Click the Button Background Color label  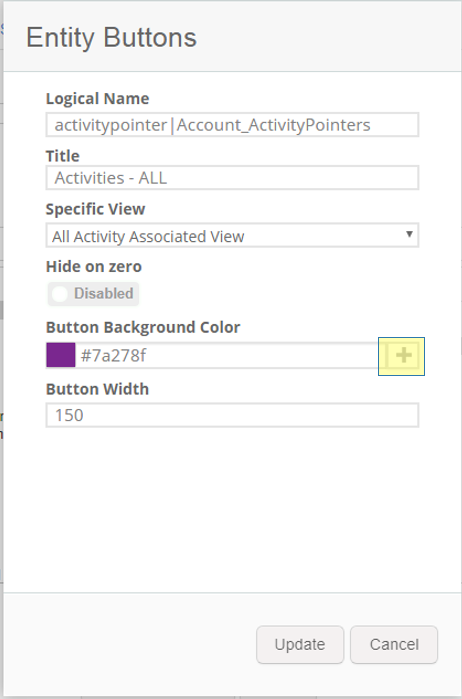(x=143, y=327)
